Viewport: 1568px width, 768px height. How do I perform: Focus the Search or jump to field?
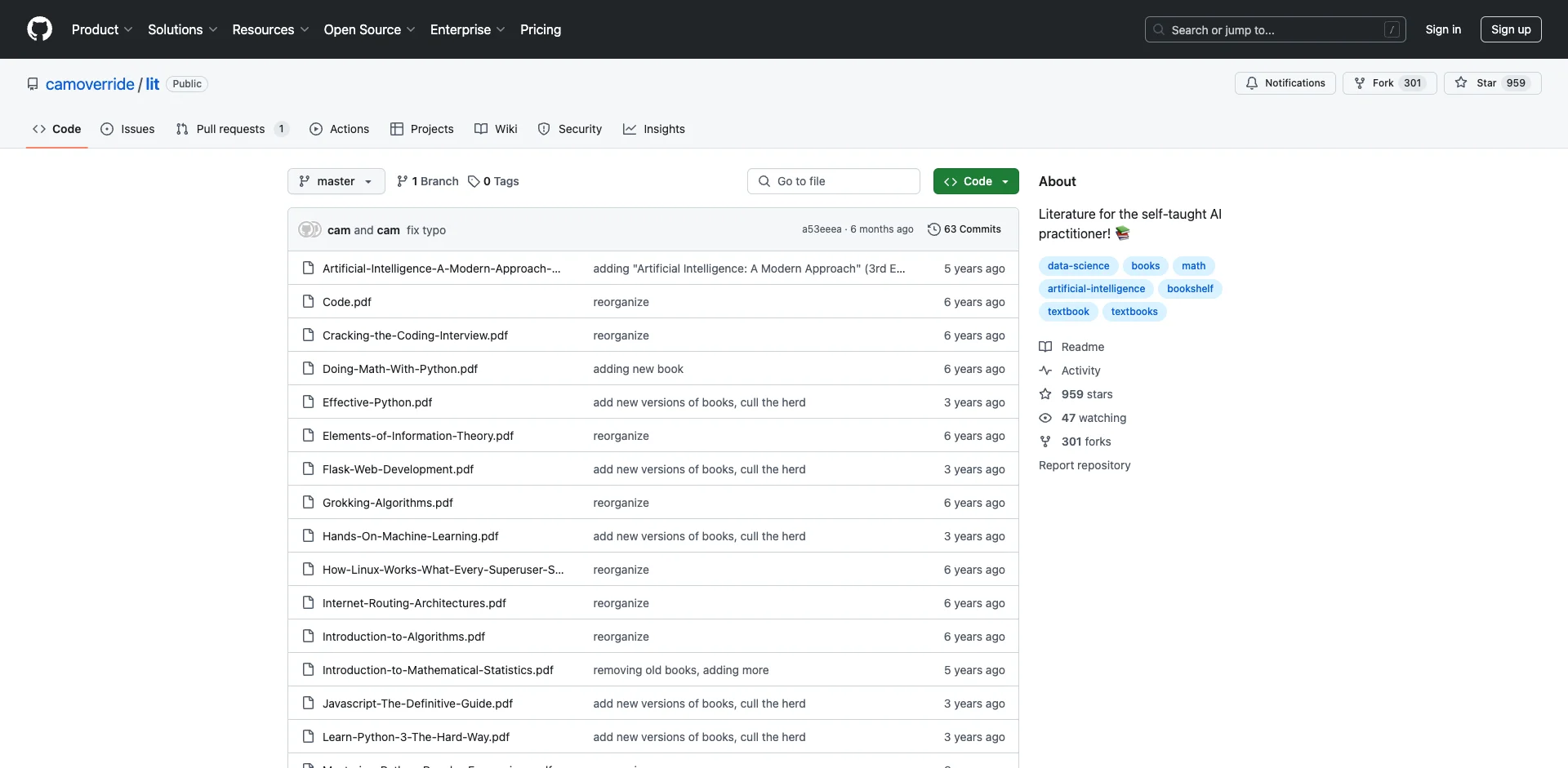pos(1276,29)
